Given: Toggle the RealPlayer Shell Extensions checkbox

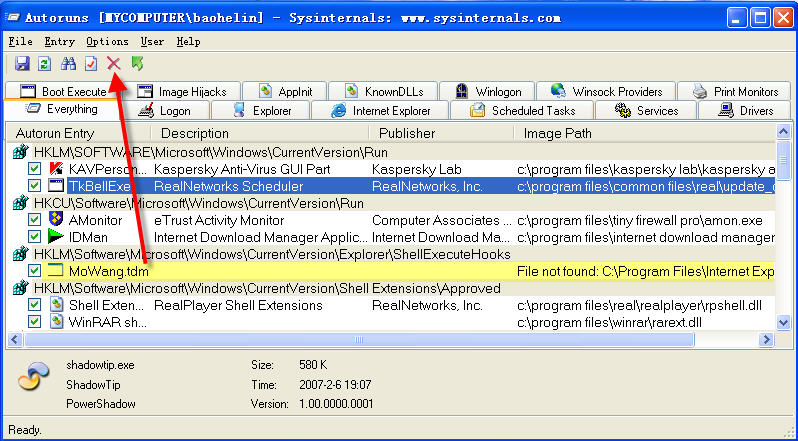Looking at the screenshot, I should tap(35, 305).
